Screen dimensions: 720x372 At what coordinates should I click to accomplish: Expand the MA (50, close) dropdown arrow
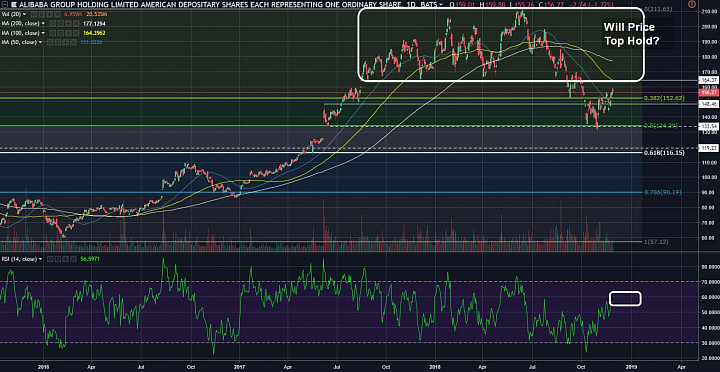tap(40, 42)
